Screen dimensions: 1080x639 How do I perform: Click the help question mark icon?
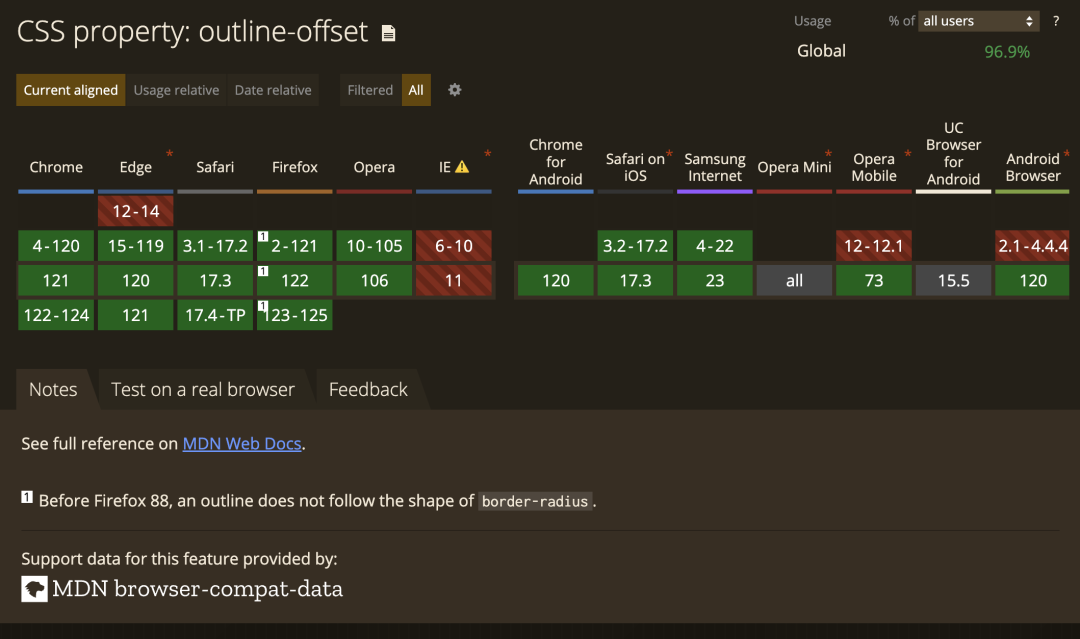1056,21
